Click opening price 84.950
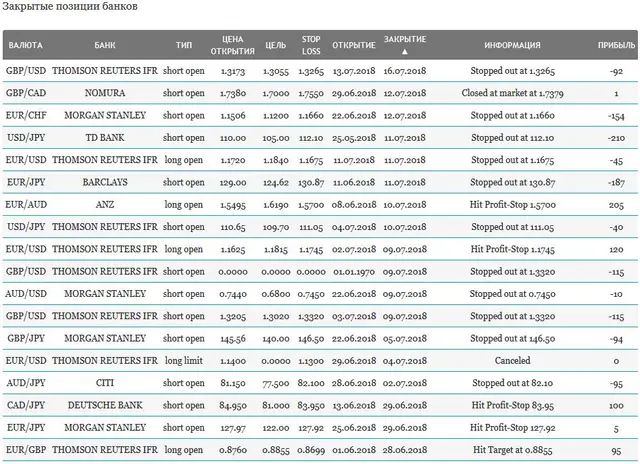Image resolution: width=640 pixels, height=464 pixels. click(233, 406)
